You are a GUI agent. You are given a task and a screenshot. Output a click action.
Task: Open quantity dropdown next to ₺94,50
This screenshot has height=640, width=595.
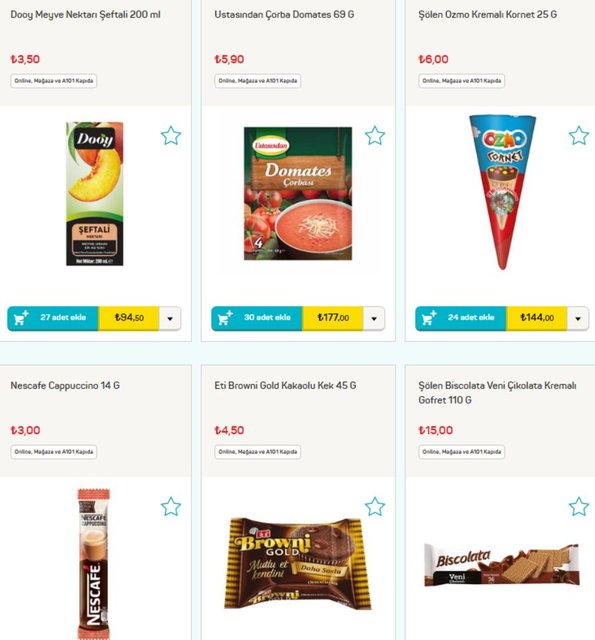click(170, 318)
